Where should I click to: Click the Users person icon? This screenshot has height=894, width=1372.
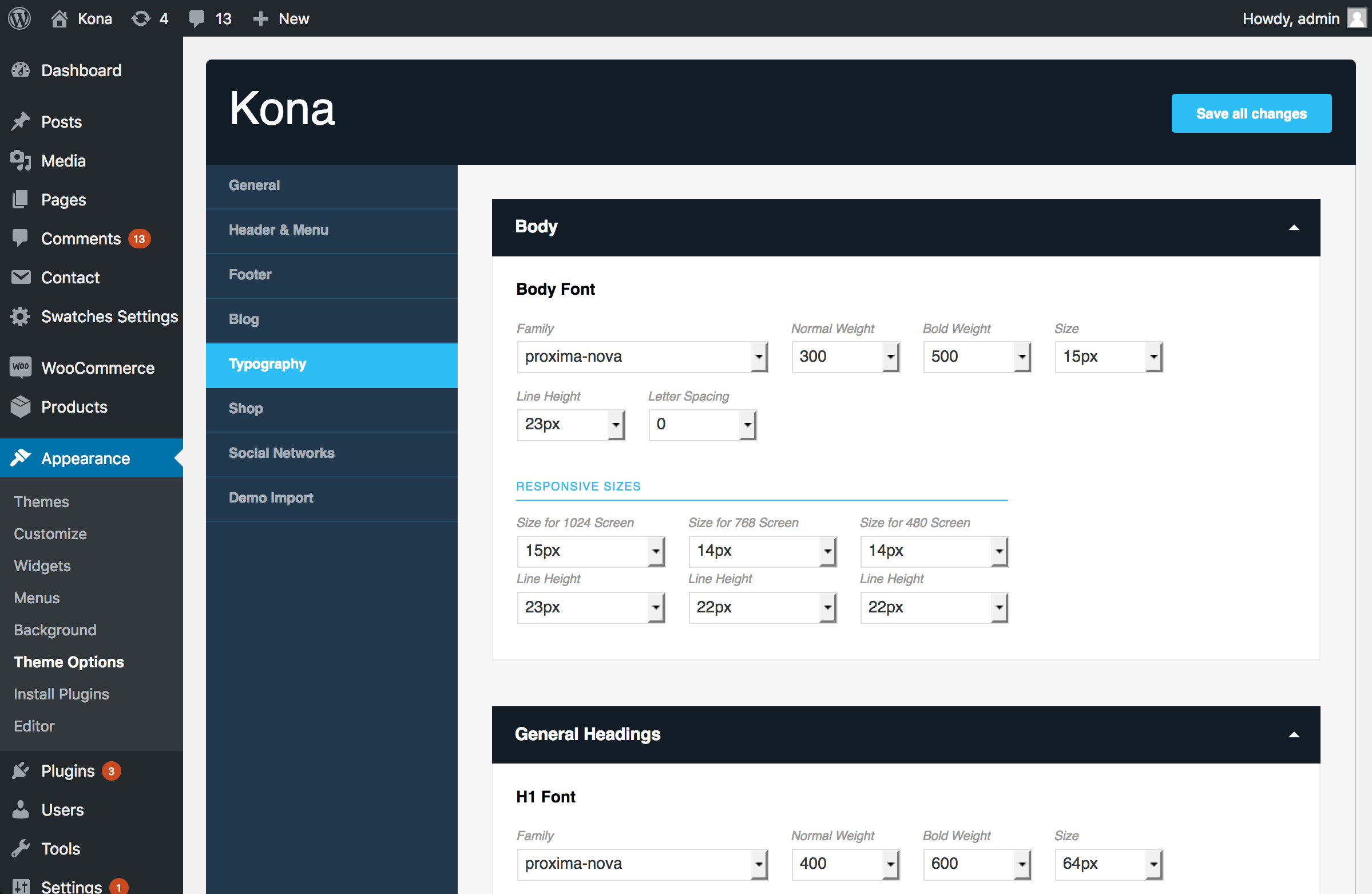21,809
